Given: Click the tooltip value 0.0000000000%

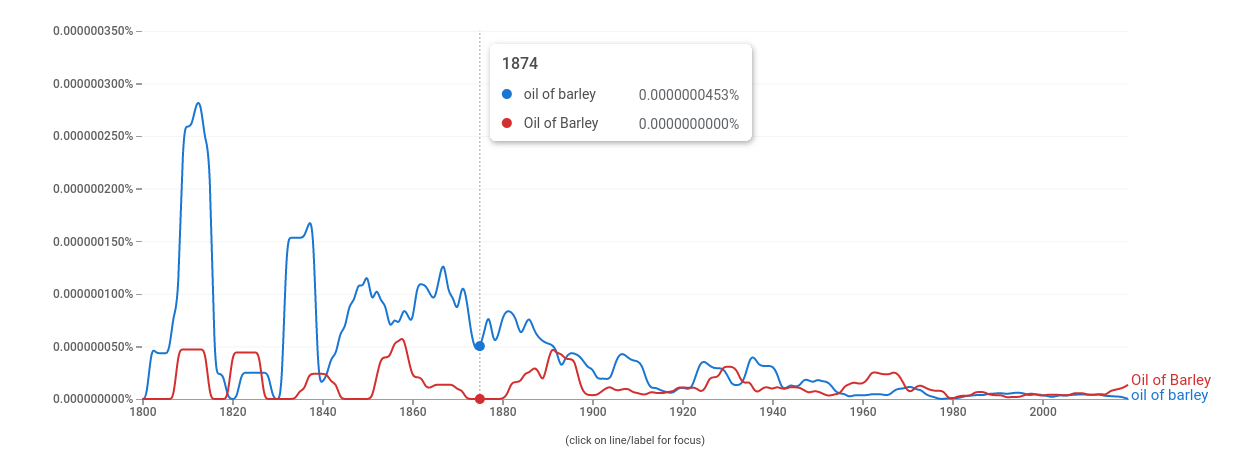Looking at the screenshot, I should [688, 124].
